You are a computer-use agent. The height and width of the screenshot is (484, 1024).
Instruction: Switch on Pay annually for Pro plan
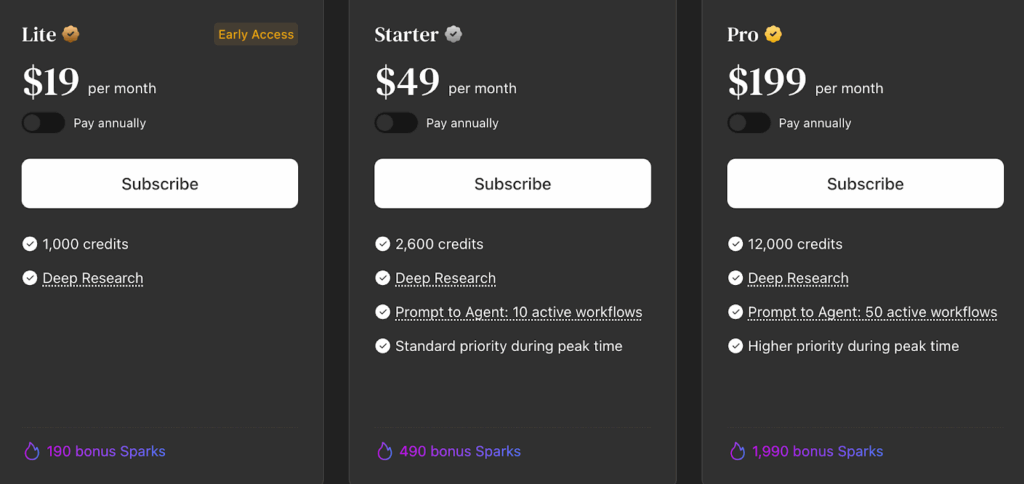749,123
